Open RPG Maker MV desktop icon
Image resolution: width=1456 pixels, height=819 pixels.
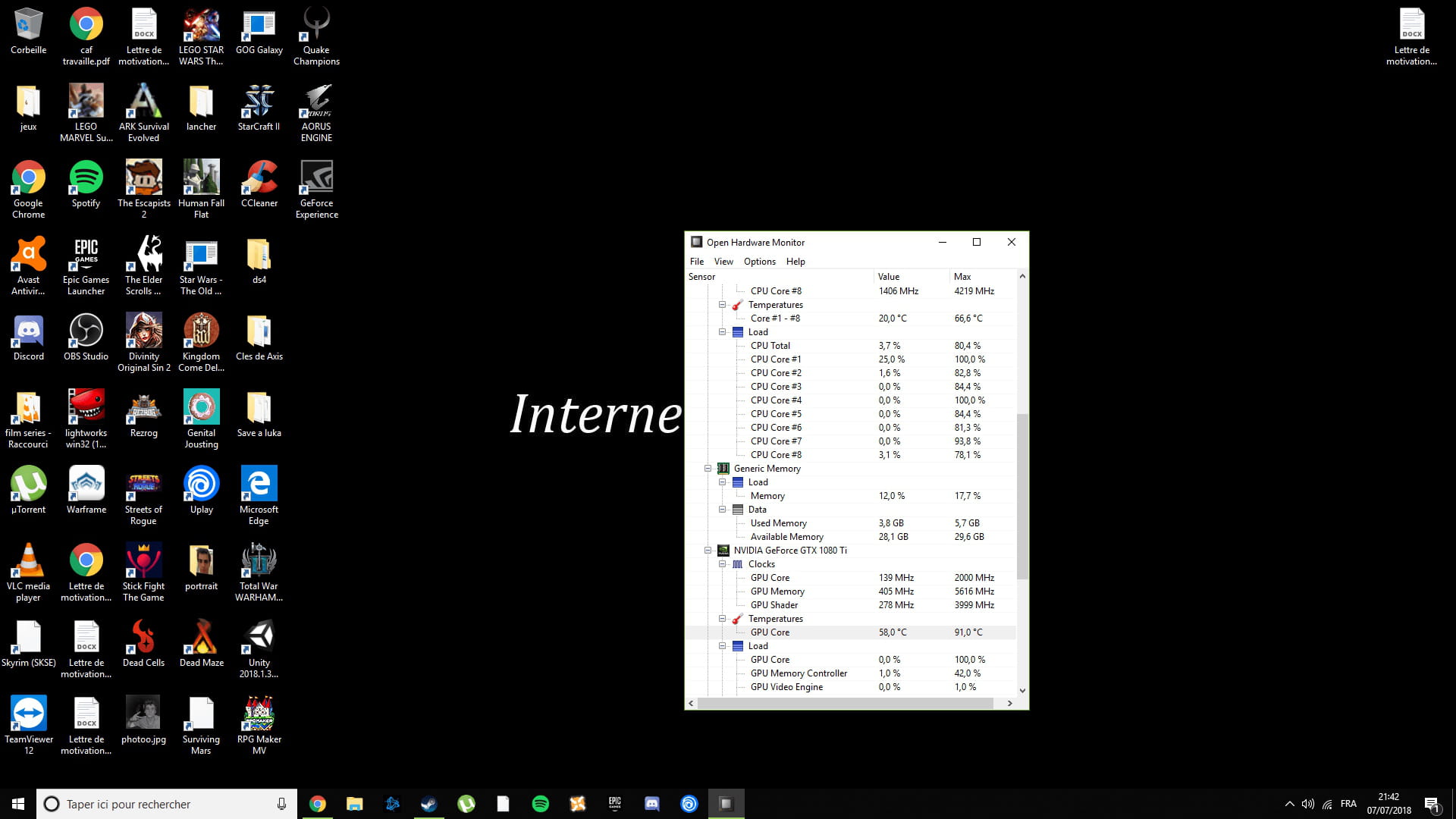(259, 725)
